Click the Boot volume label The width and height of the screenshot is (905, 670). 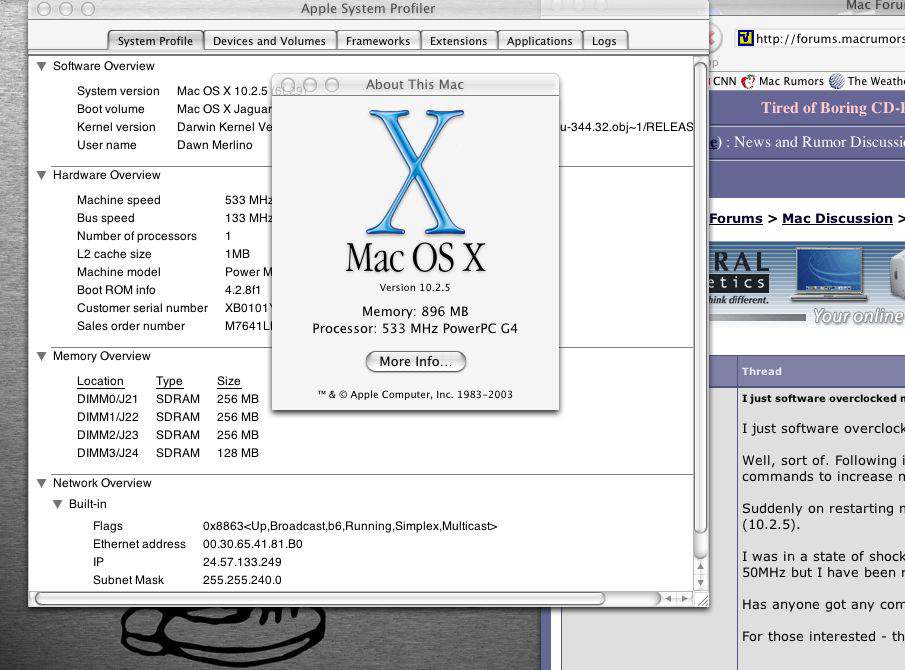(x=111, y=109)
